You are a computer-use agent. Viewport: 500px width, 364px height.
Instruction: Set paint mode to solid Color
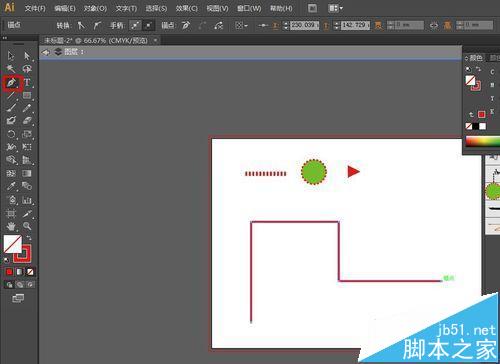[x=9, y=272]
